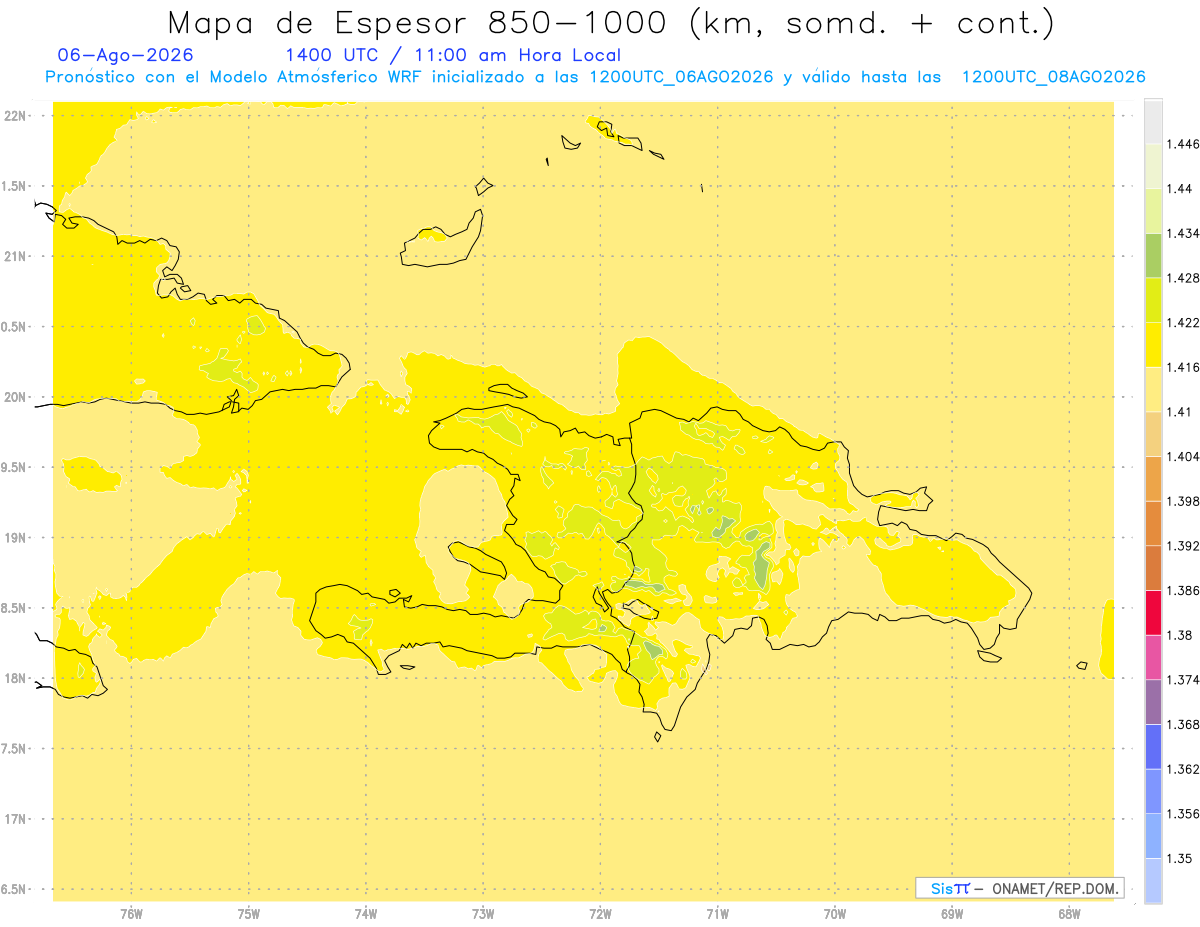The width and height of the screenshot is (1200, 927).
Task: Click the '70W' longitude label
Action: pos(835,914)
